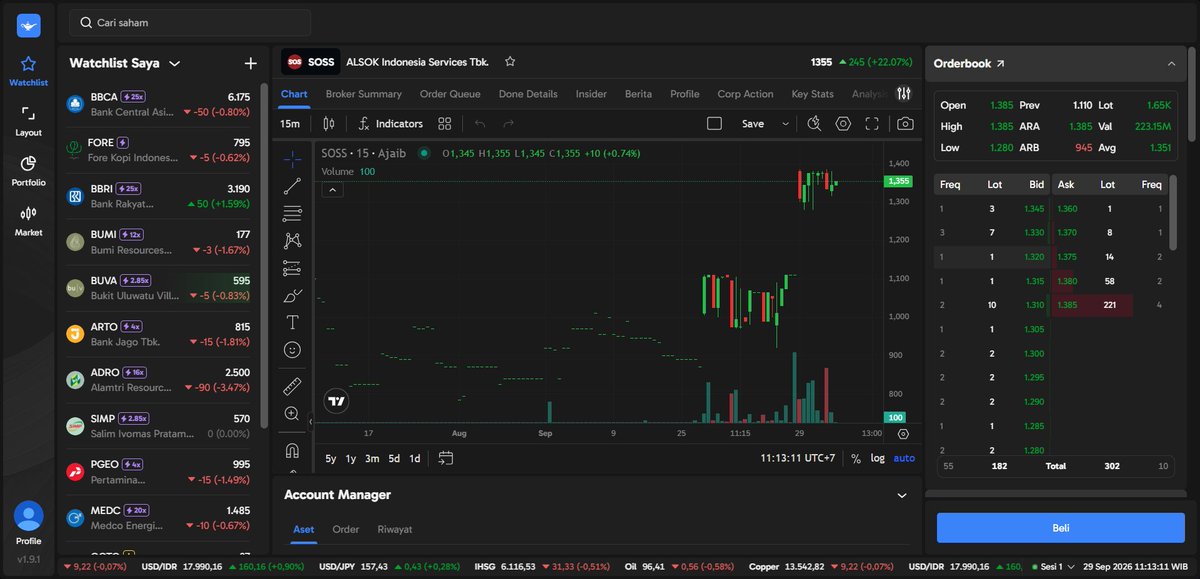Open chart settings sliders icon

[x=904, y=94]
